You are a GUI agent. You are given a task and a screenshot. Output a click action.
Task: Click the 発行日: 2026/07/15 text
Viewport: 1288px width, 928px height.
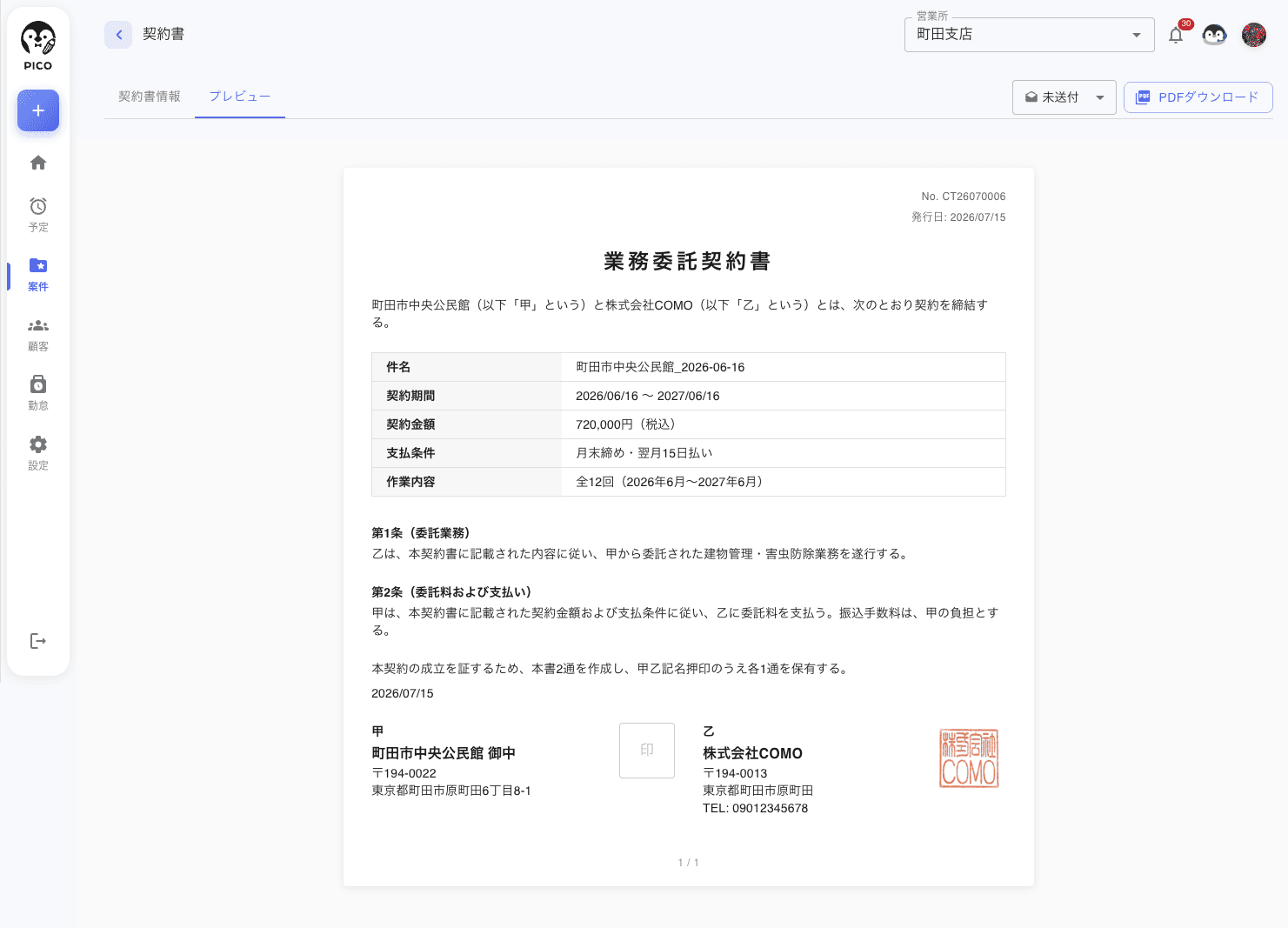(958, 217)
